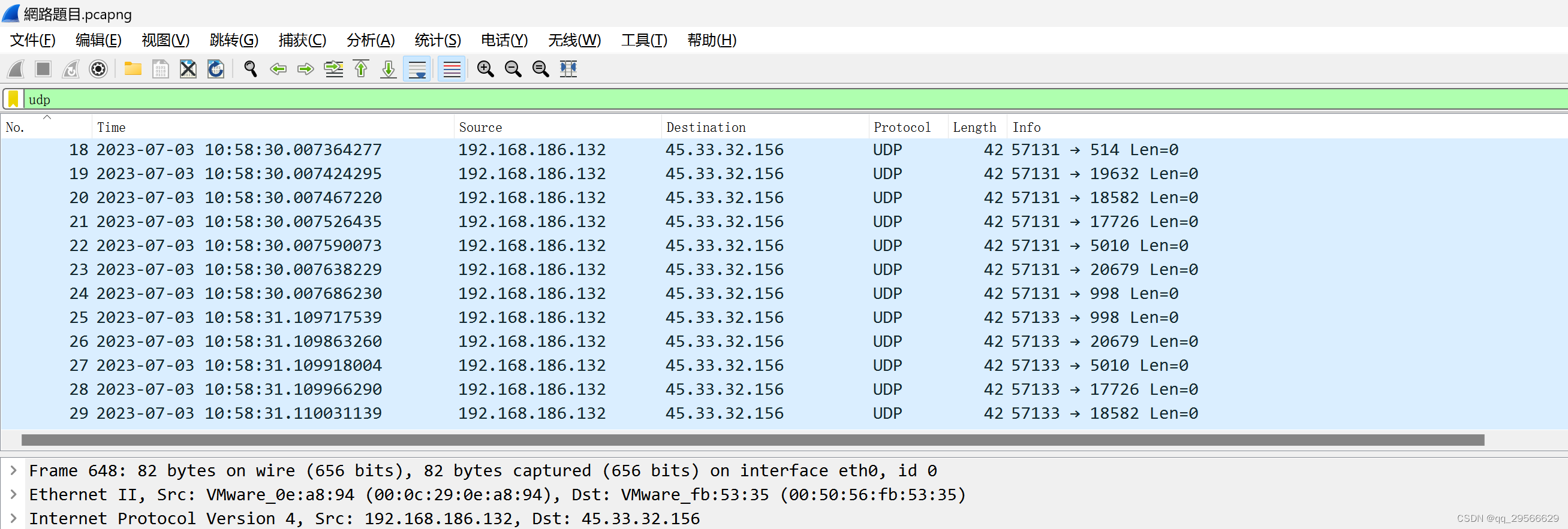1568x529 pixels.
Task: Sort by Destination column header
Action: (765, 127)
